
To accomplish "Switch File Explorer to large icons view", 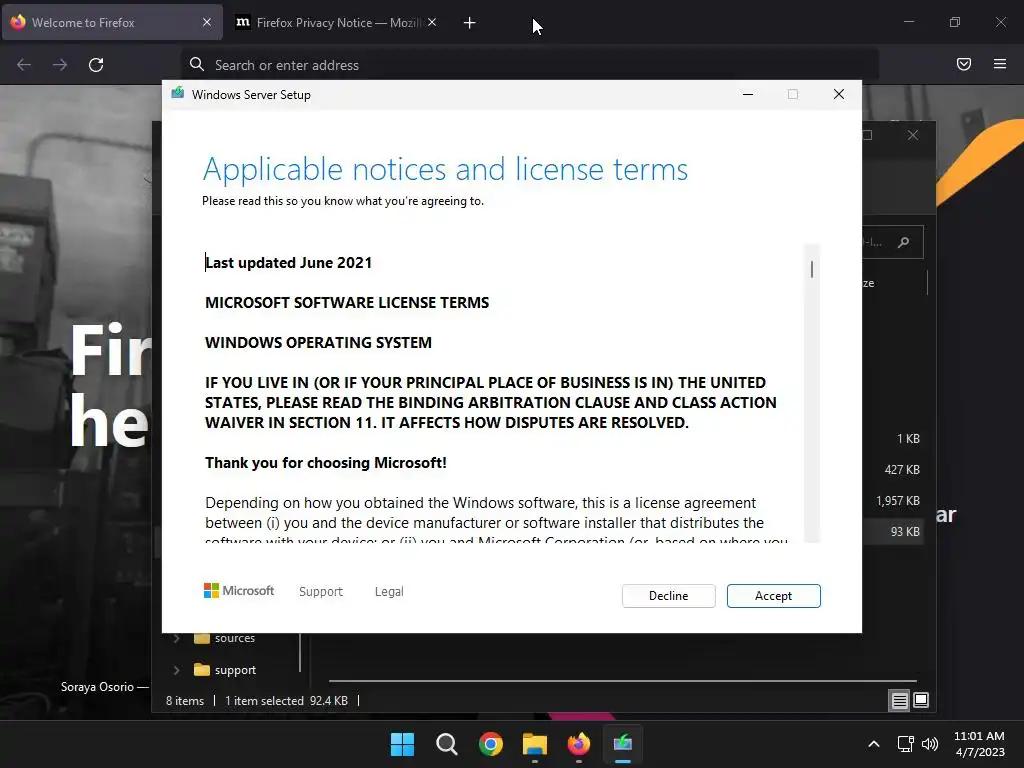I will click(921, 701).
